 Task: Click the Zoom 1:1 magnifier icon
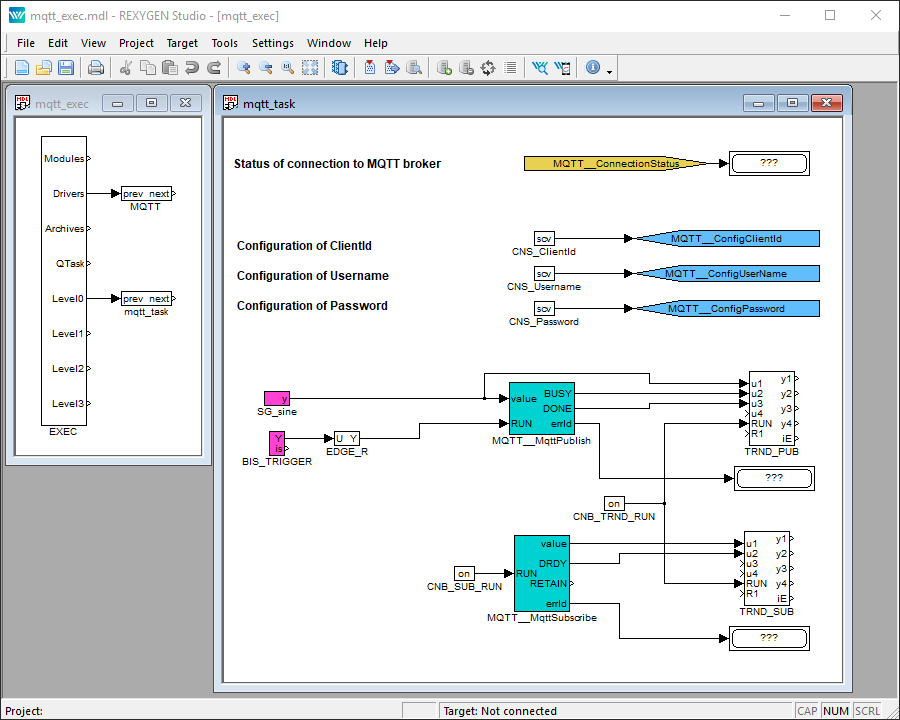tap(288, 68)
